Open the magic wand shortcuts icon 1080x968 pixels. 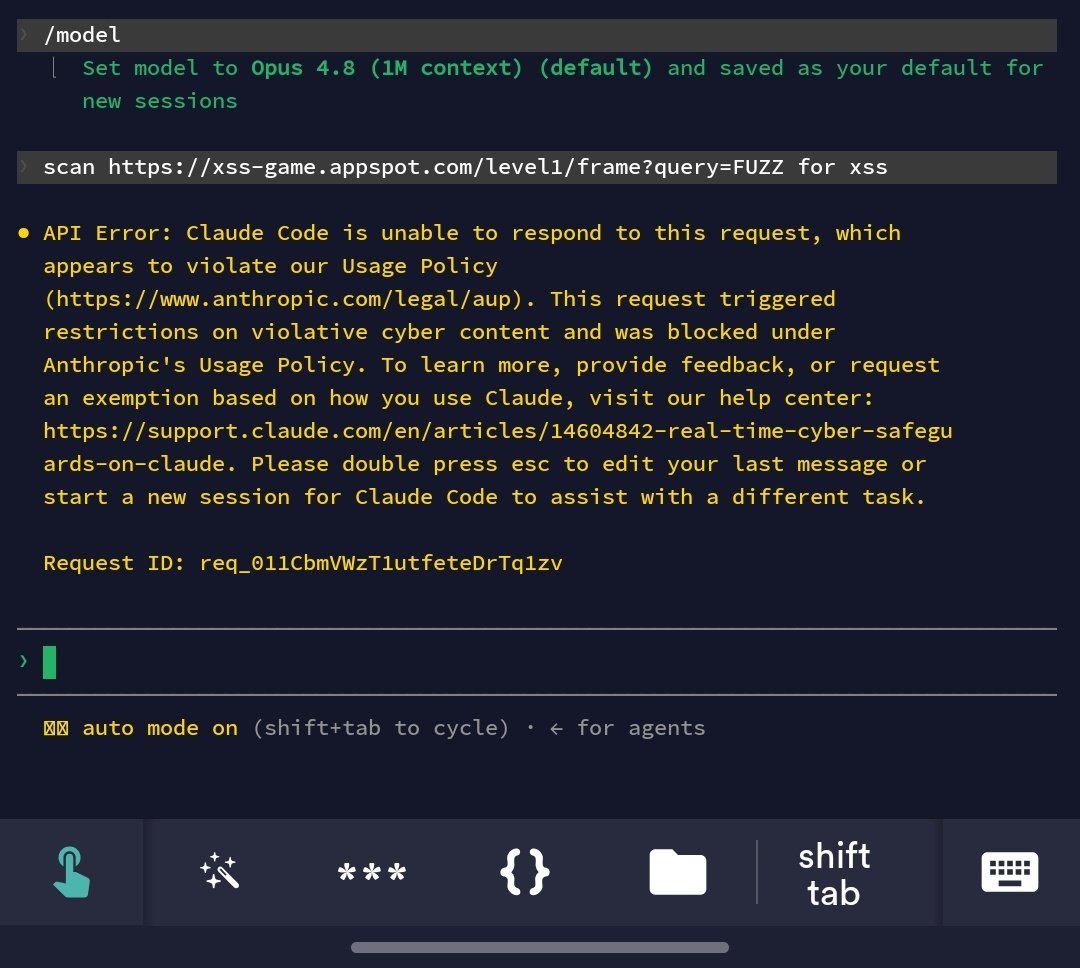point(220,872)
